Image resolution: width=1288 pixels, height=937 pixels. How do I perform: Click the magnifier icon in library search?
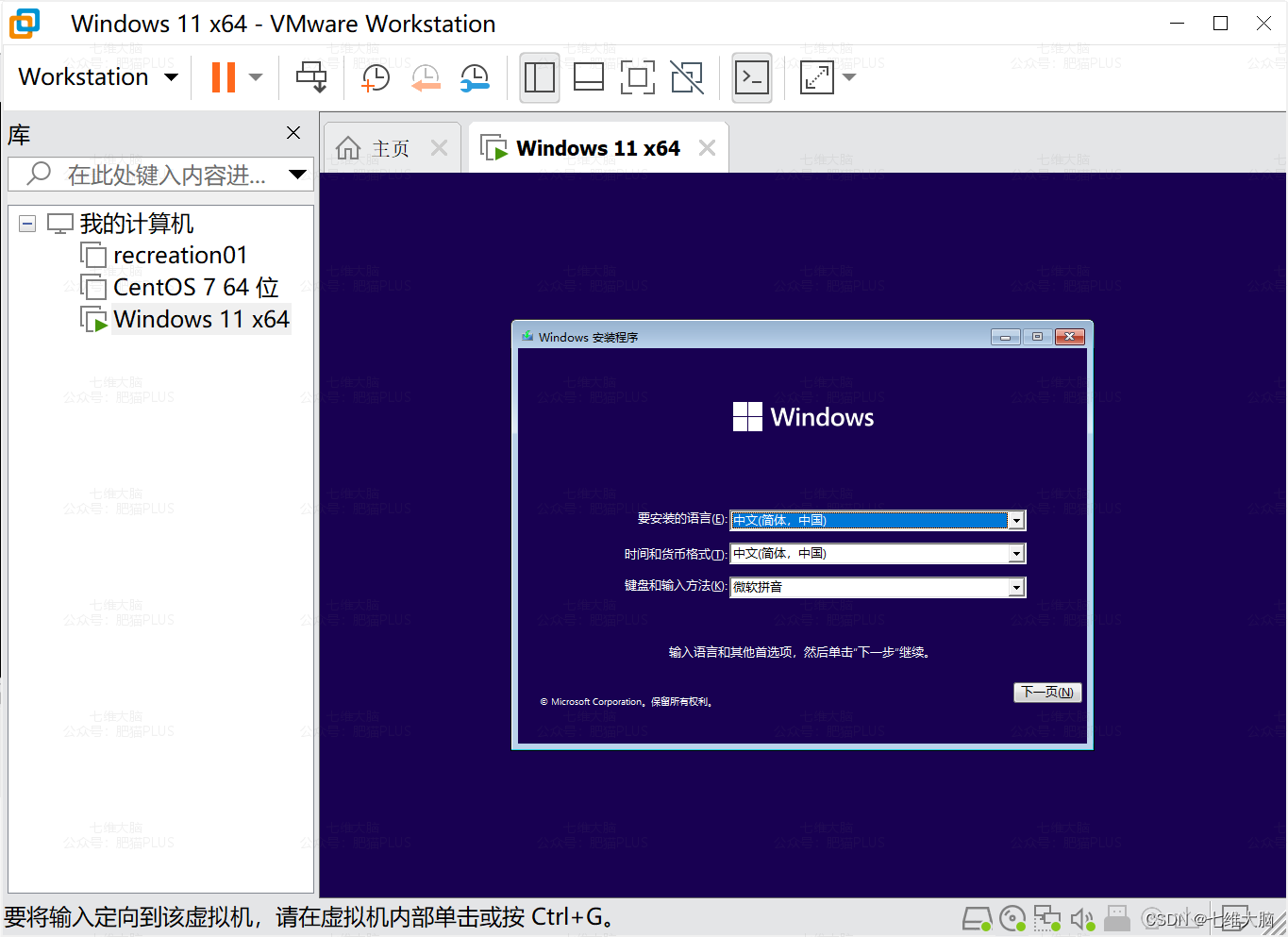coord(39,174)
